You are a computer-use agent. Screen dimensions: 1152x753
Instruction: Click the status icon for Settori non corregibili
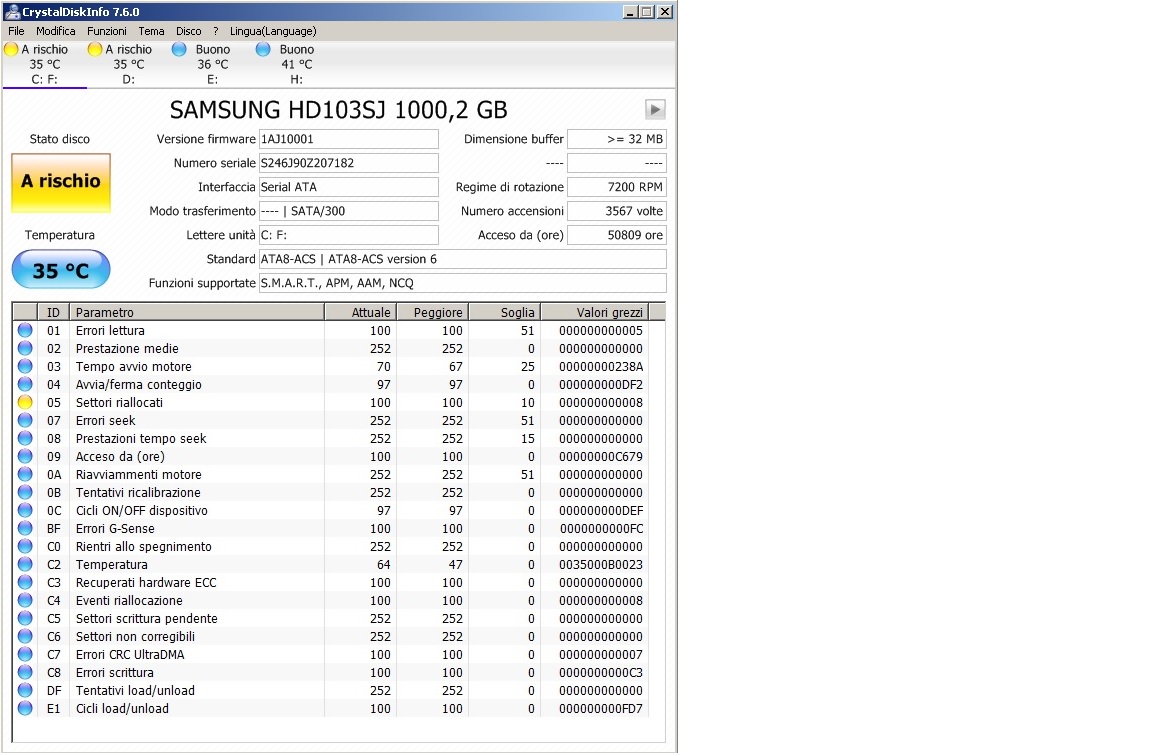pos(25,636)
